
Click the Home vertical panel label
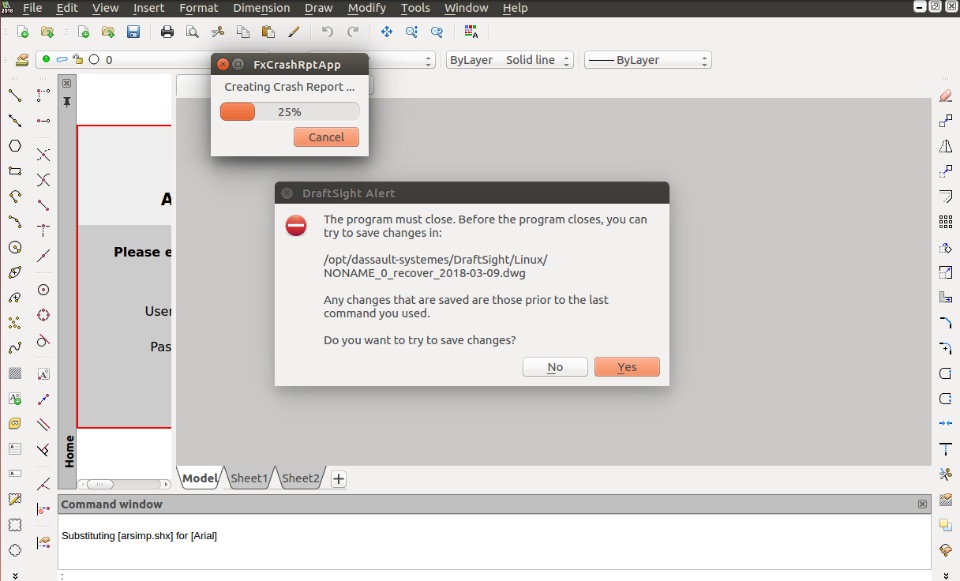[69, 451]
